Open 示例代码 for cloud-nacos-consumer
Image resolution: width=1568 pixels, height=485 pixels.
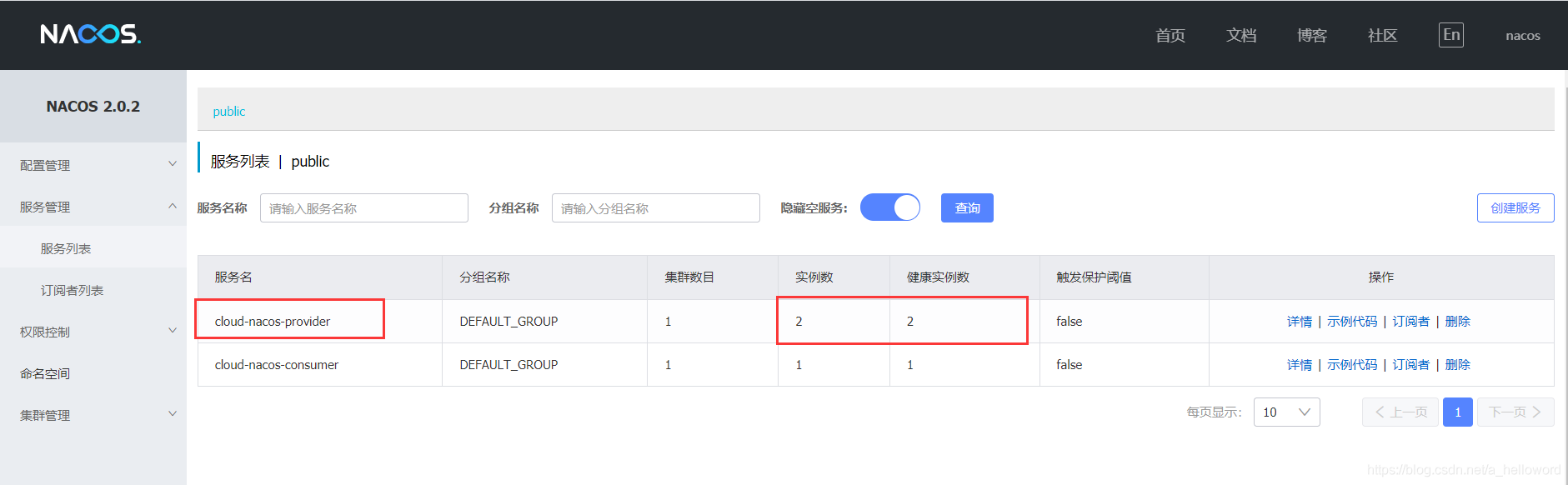1352,365
